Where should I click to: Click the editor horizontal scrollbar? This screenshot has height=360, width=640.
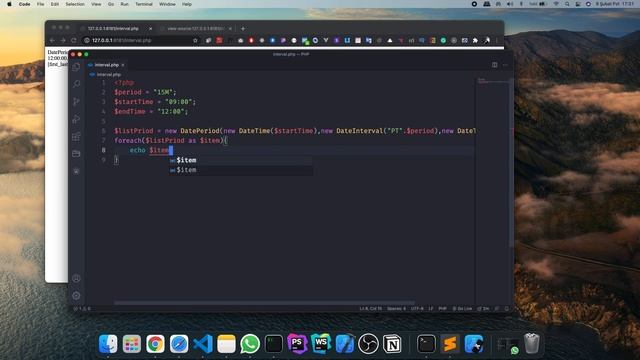264,303
